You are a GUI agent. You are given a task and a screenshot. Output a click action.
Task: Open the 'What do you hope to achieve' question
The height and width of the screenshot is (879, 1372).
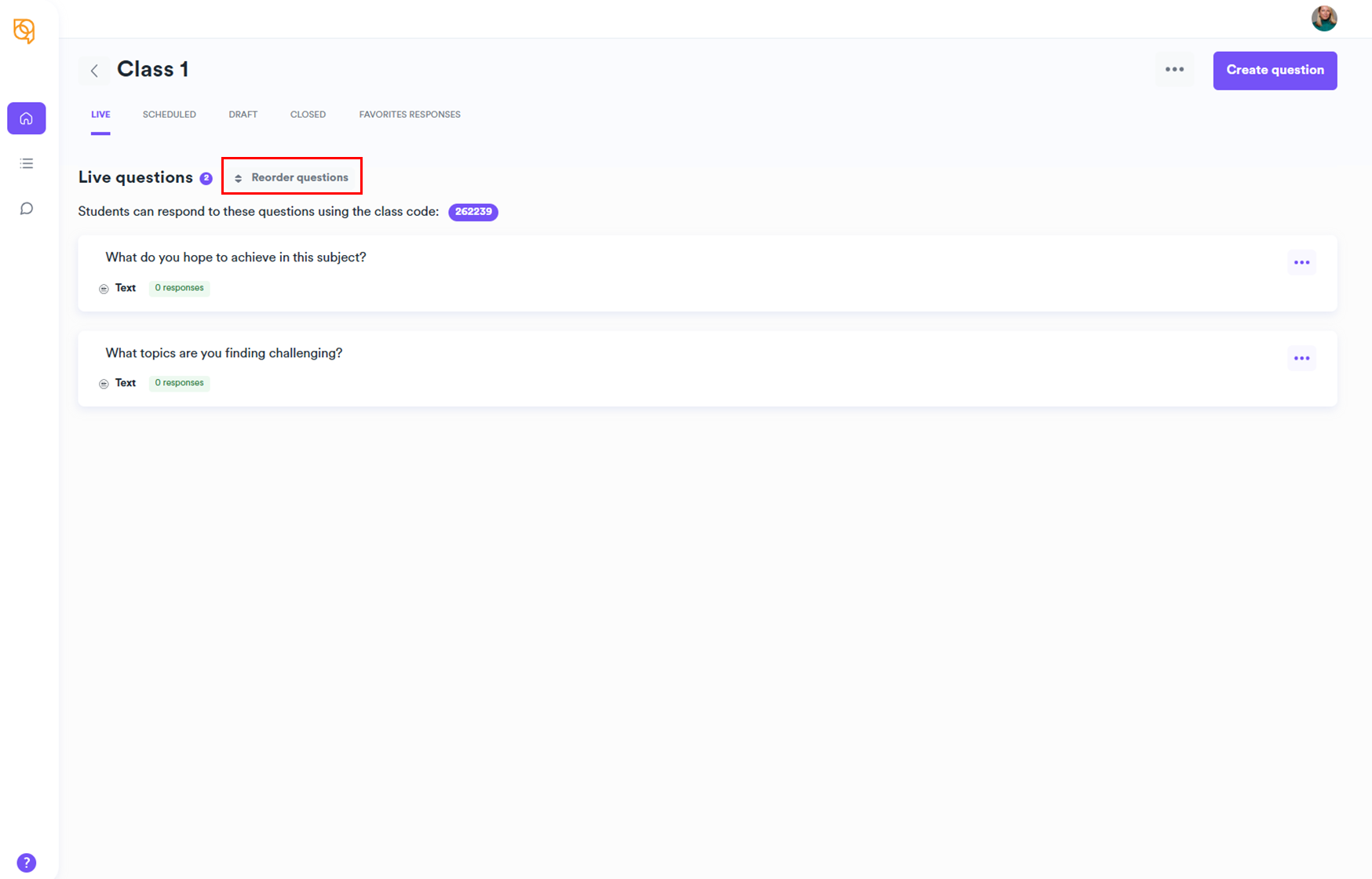[235, 257]
